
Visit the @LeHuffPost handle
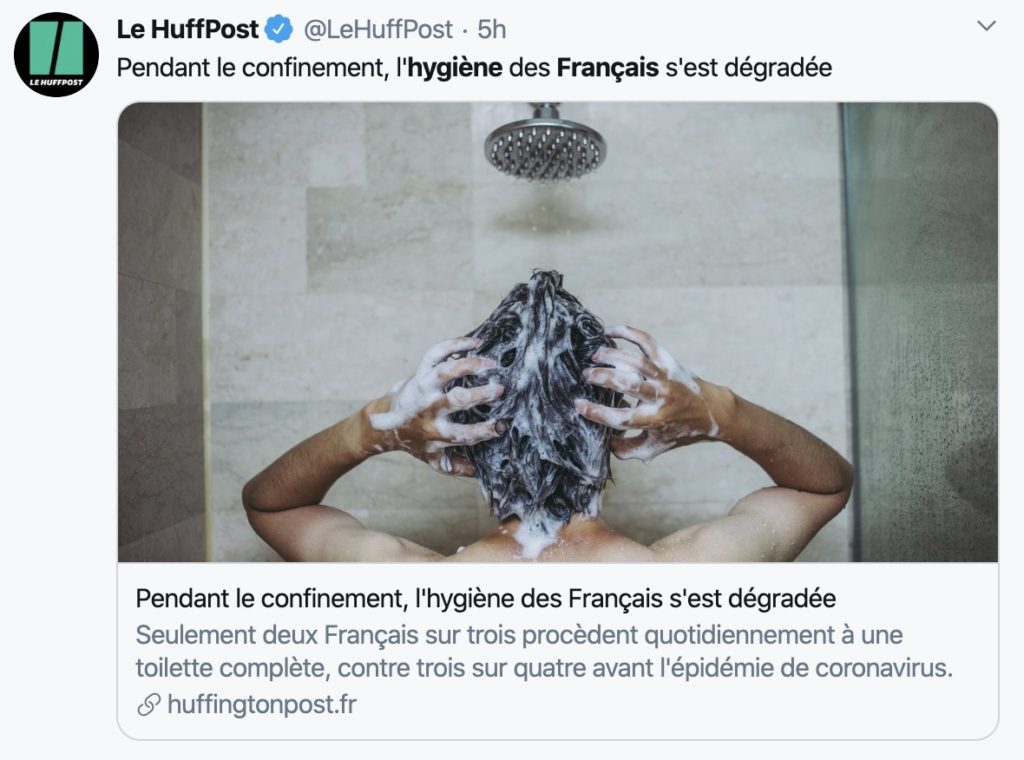click(x=378, y=29)
